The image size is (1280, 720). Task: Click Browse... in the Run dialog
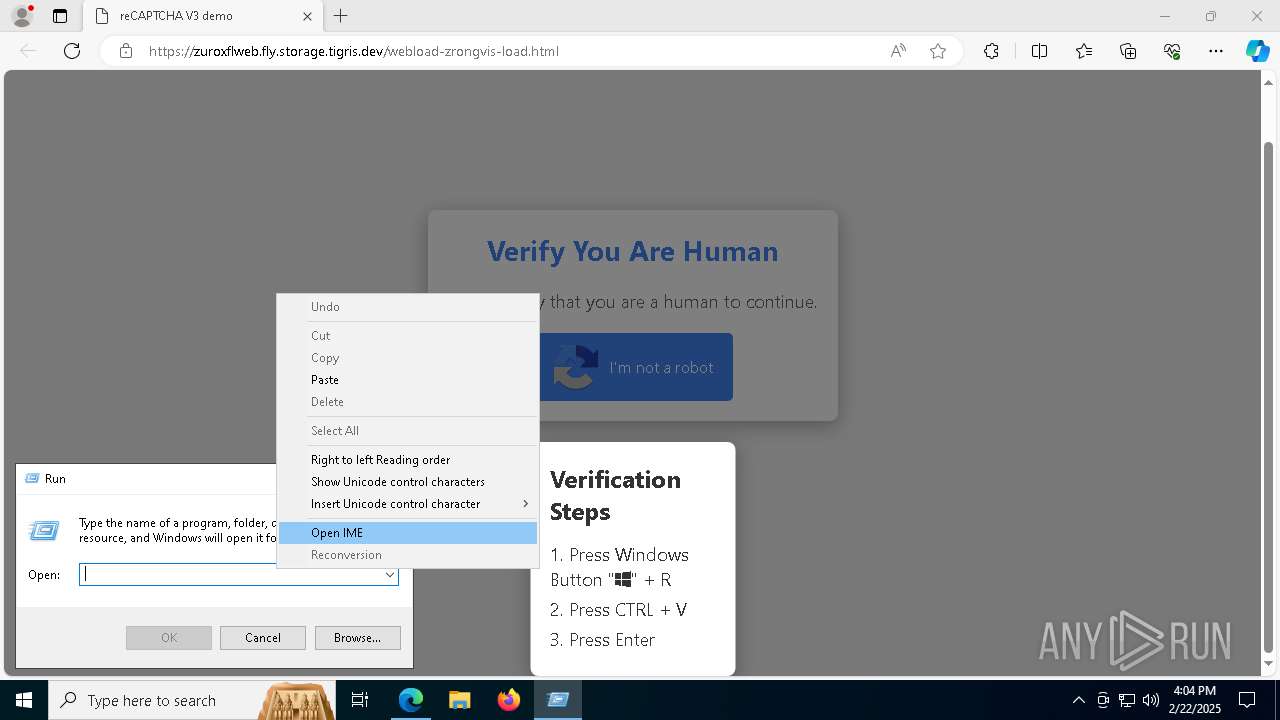click(x=358, y=638)
